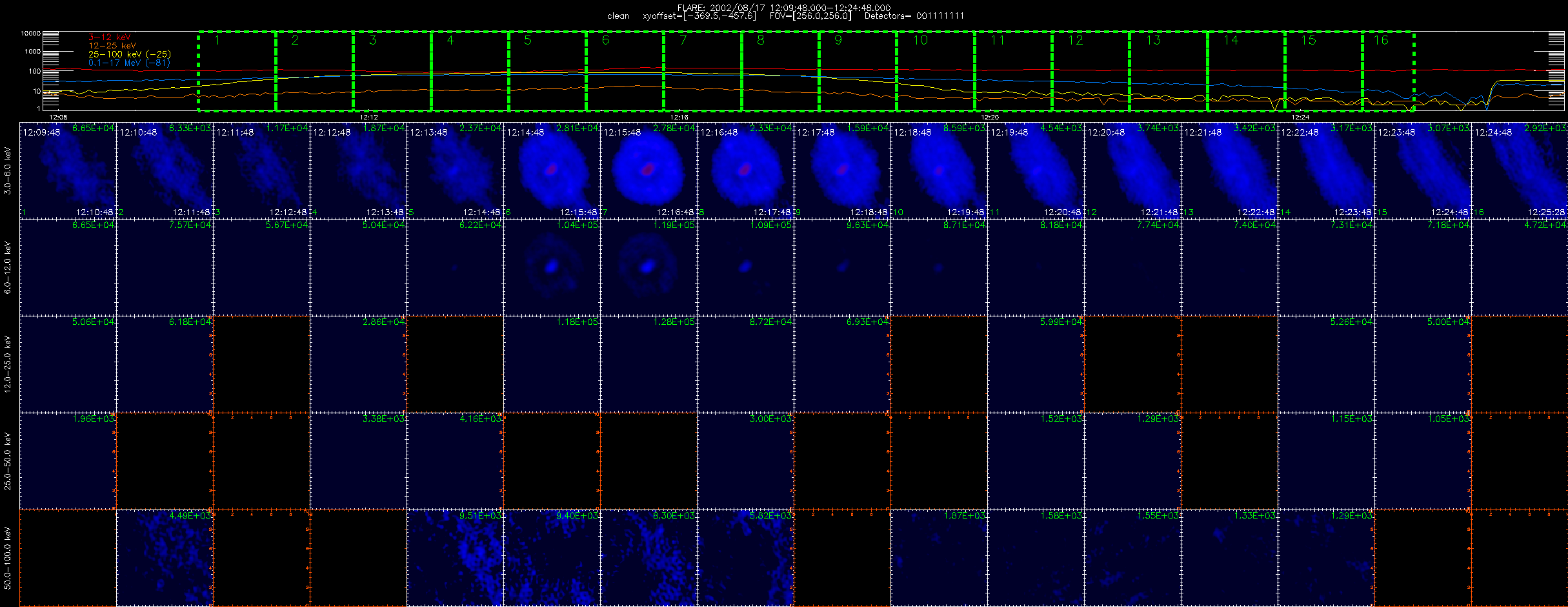Select interval 4 in the light curve plot
This screenshot has height=607, width=1568.
click(470, 71)
